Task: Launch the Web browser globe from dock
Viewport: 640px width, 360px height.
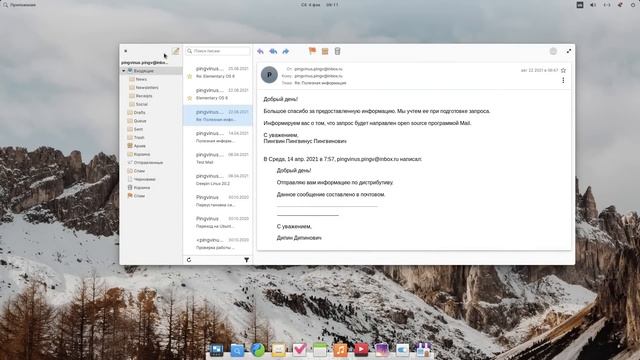Action: [258, 349]
